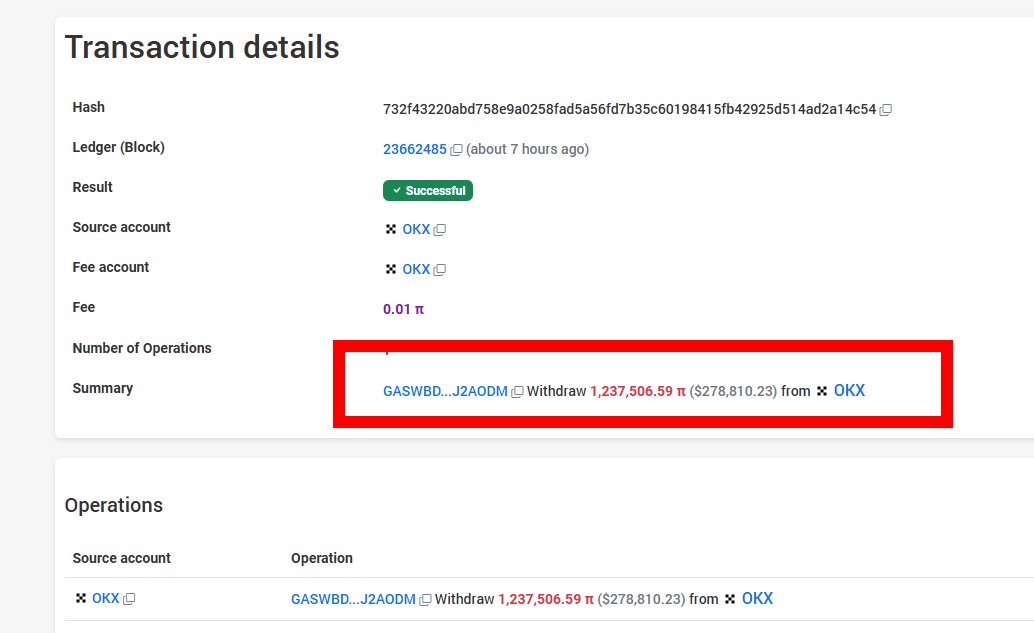Click OKX logo before final Operations OKX link
Image resolution: width=1034 pixels, height=633 pixels.
point(729,599)
